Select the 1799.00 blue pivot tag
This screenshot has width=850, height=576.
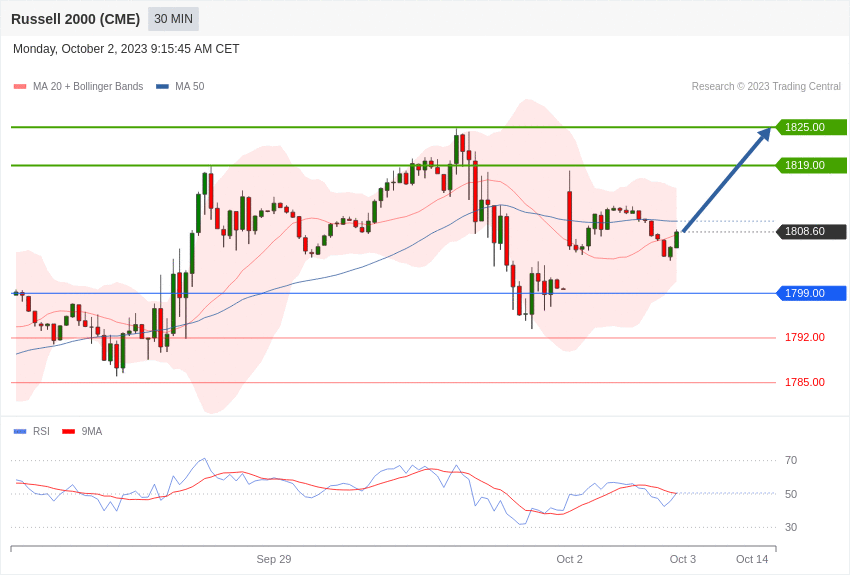811,293
